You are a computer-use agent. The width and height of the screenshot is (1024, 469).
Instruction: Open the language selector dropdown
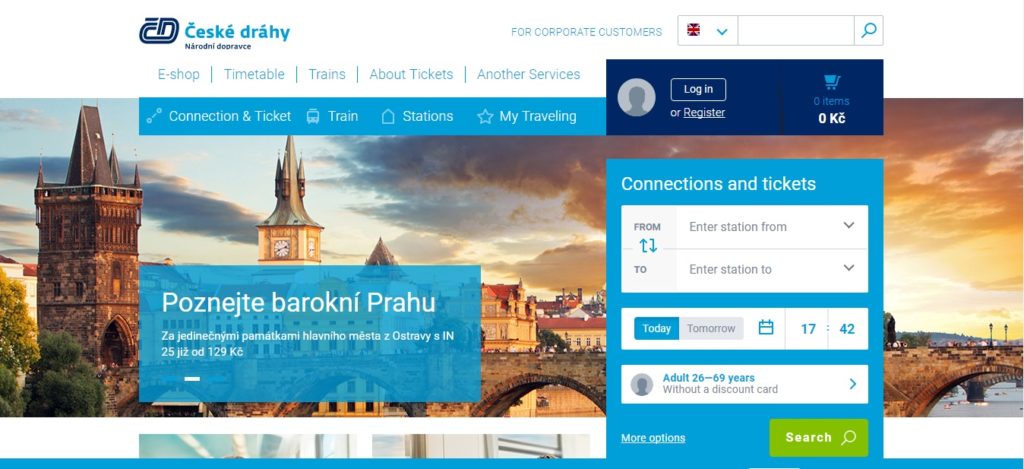pyautogui.click(x=708, y=31)
